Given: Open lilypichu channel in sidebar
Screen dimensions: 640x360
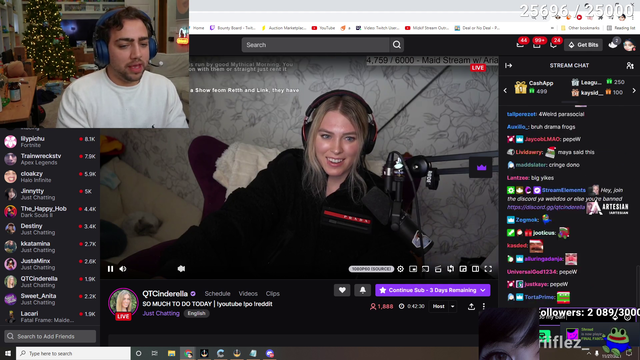Looking at the screenshot, I should pyautogui.click(x=50, y=142).
